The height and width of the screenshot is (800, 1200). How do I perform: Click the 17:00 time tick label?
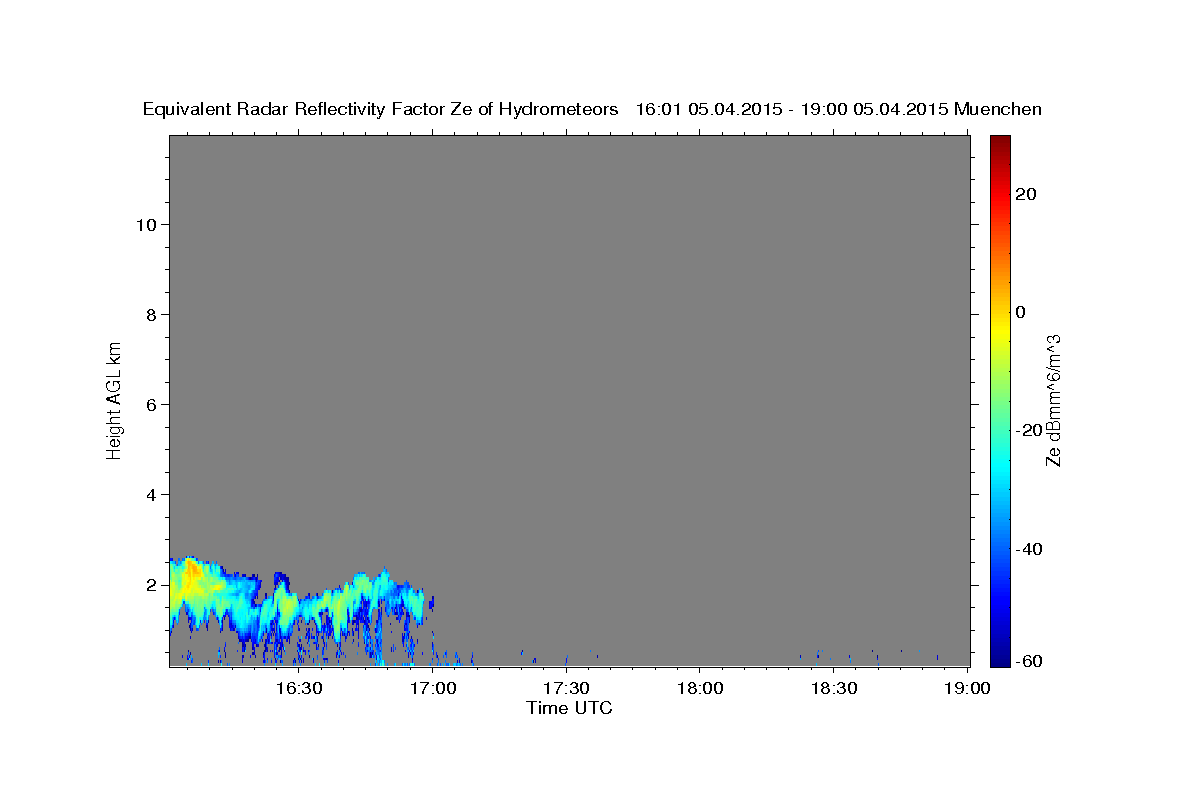tap(433, 688)
